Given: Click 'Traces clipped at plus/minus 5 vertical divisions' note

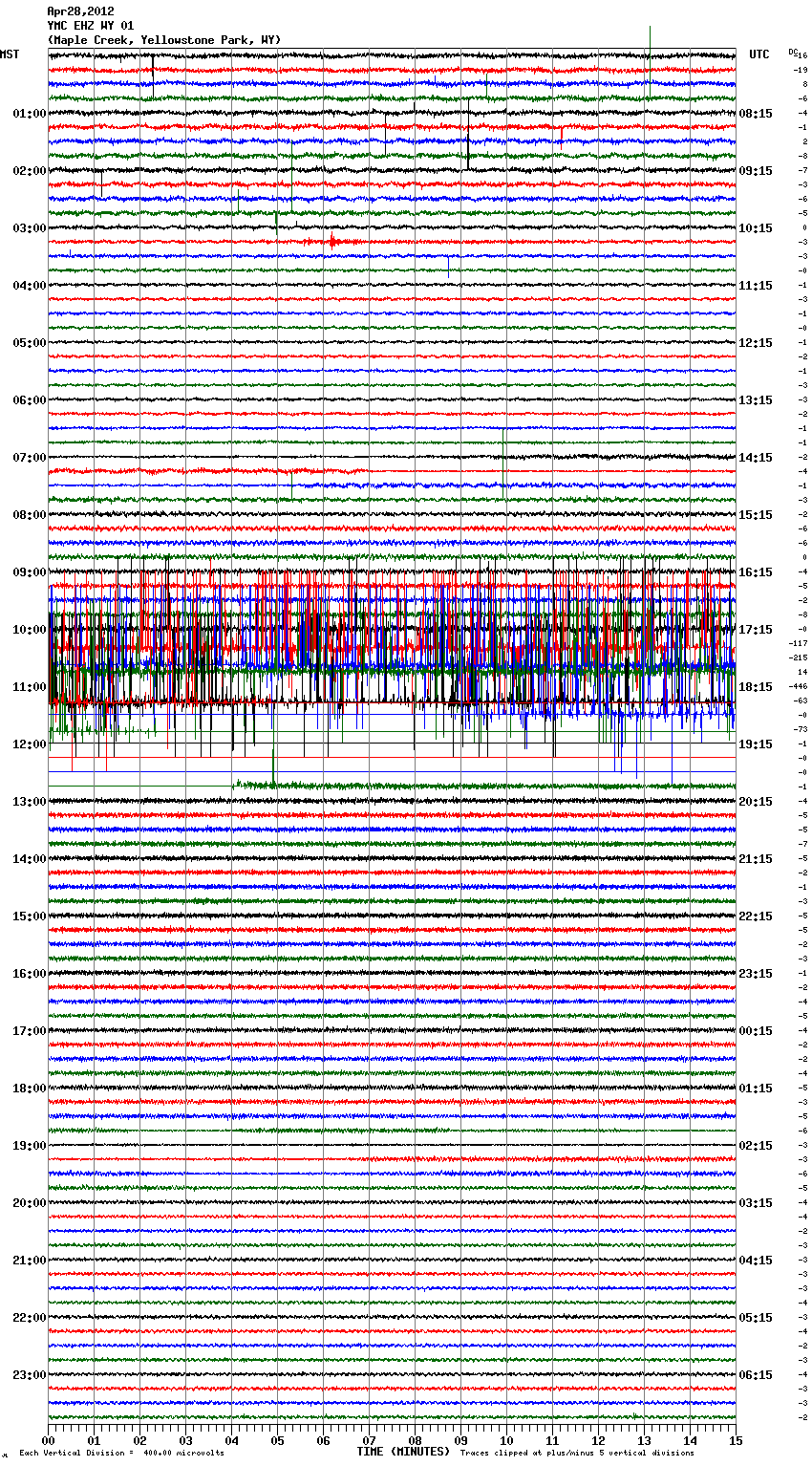Looking at the screenshot, I should pos(577,1453).
